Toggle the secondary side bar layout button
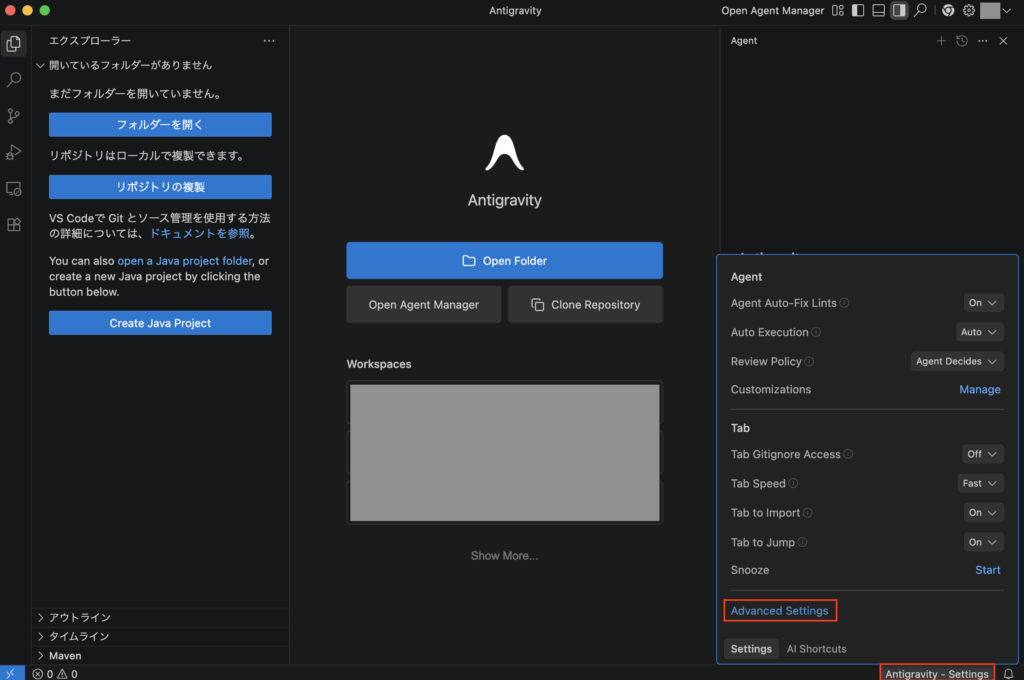The height and width of the screenshot is (680, 1024). 899,11
